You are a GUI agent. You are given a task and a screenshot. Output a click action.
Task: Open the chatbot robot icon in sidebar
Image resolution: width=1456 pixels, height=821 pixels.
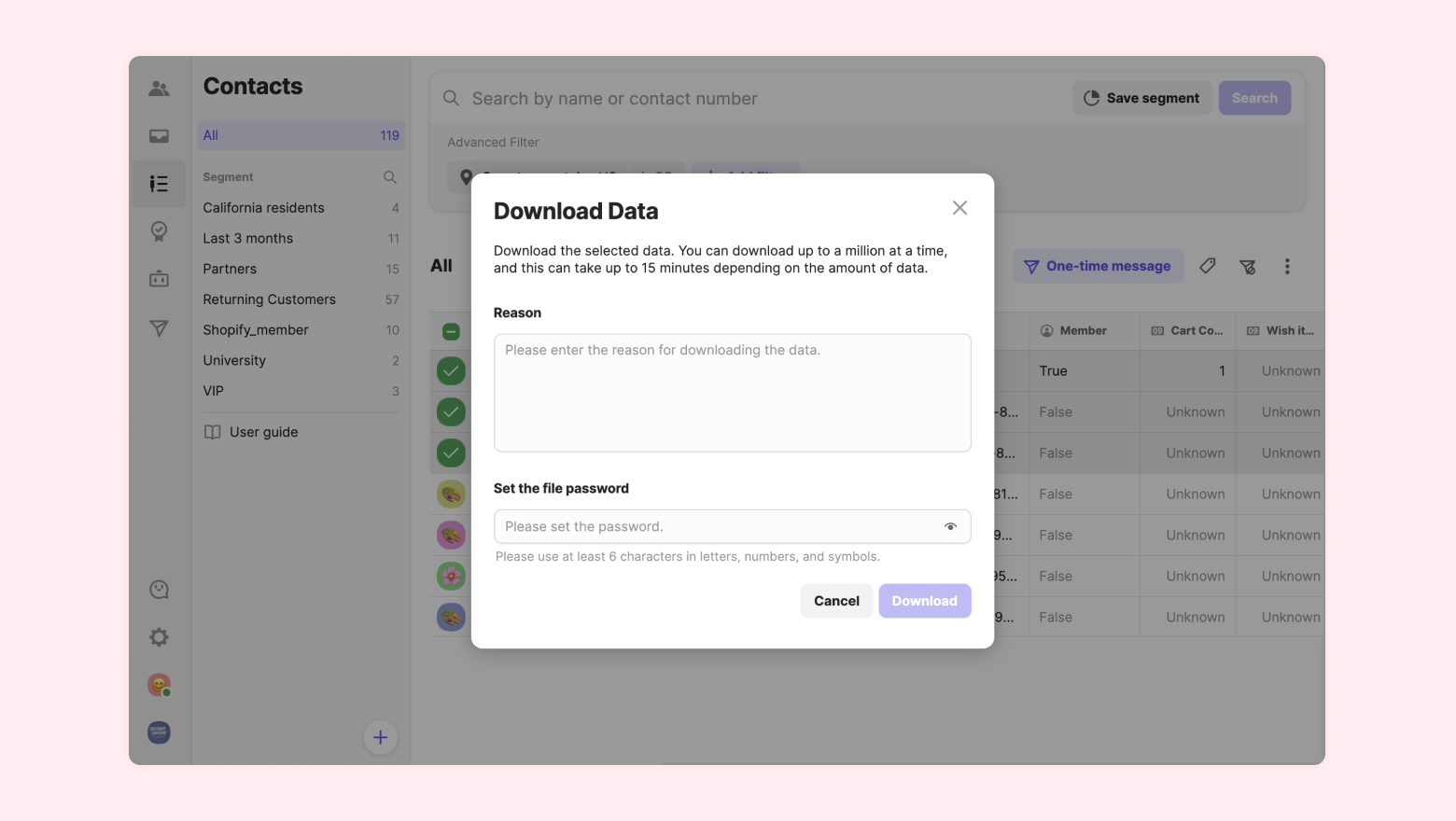pyautogui.click(x=159, y=279)
